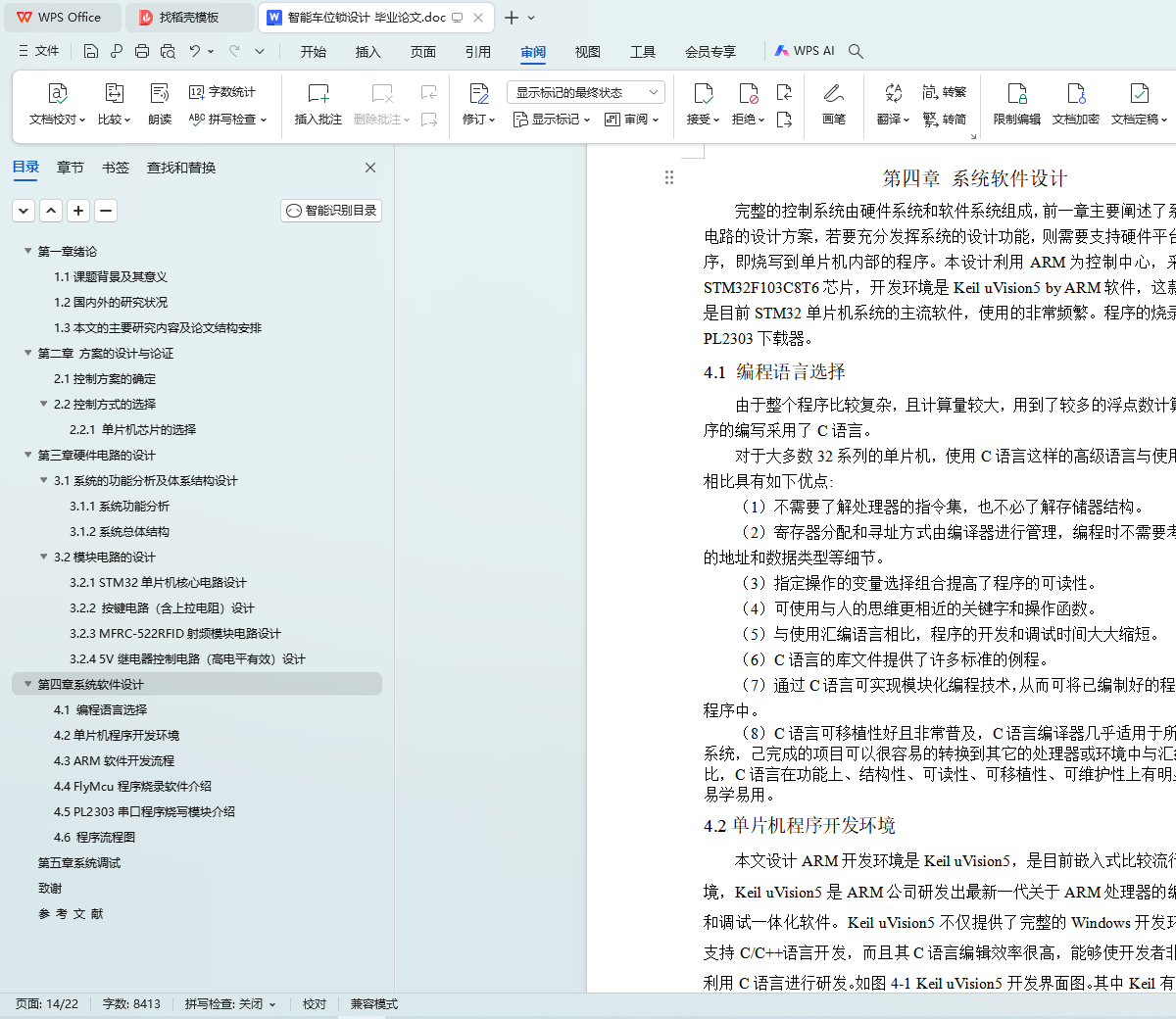Start 朗读 read aloud

(x=160, y=104)
